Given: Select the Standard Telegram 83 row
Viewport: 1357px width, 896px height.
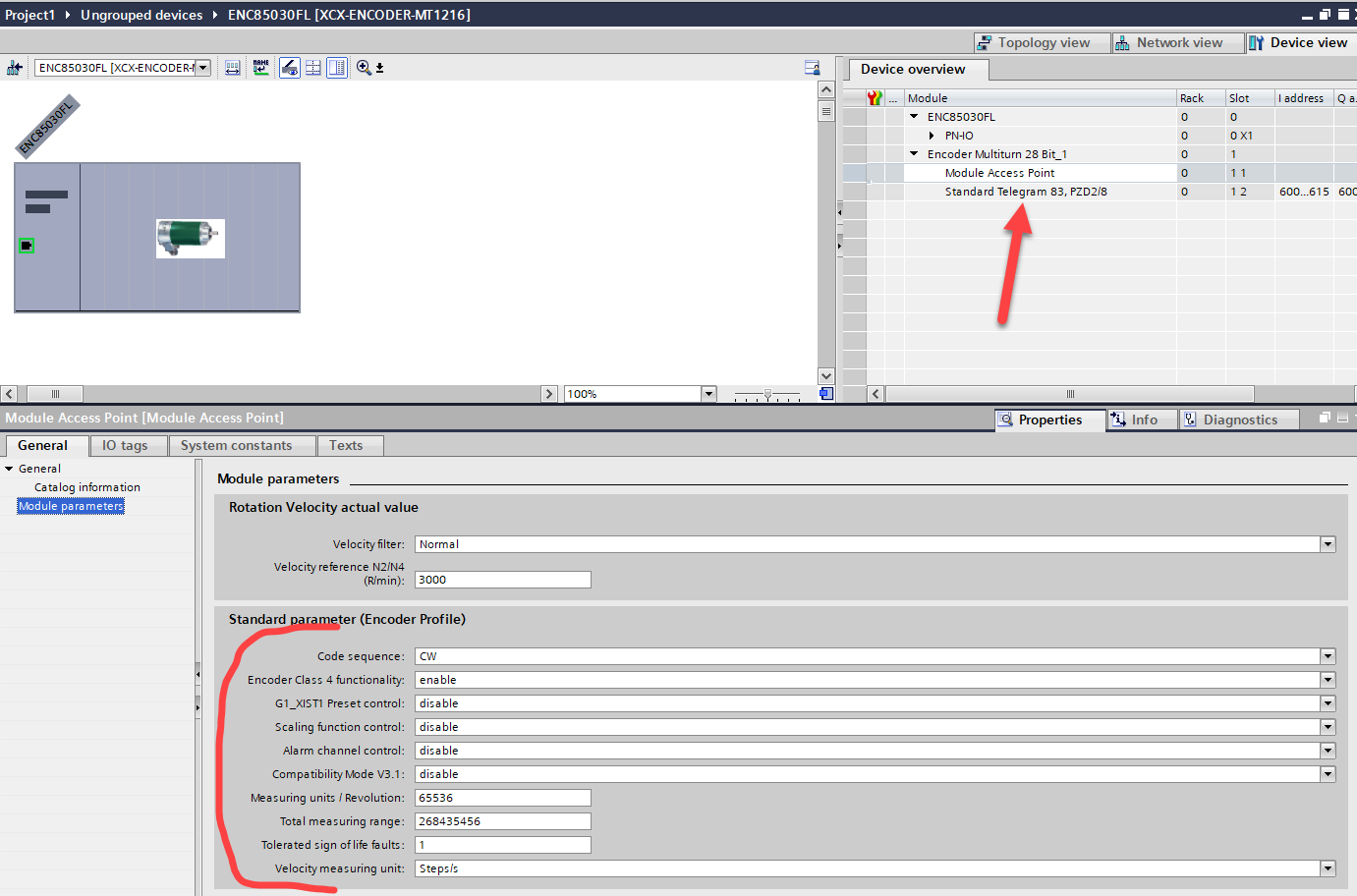Looking at the screenshot, I should (x=1025, y=192).
